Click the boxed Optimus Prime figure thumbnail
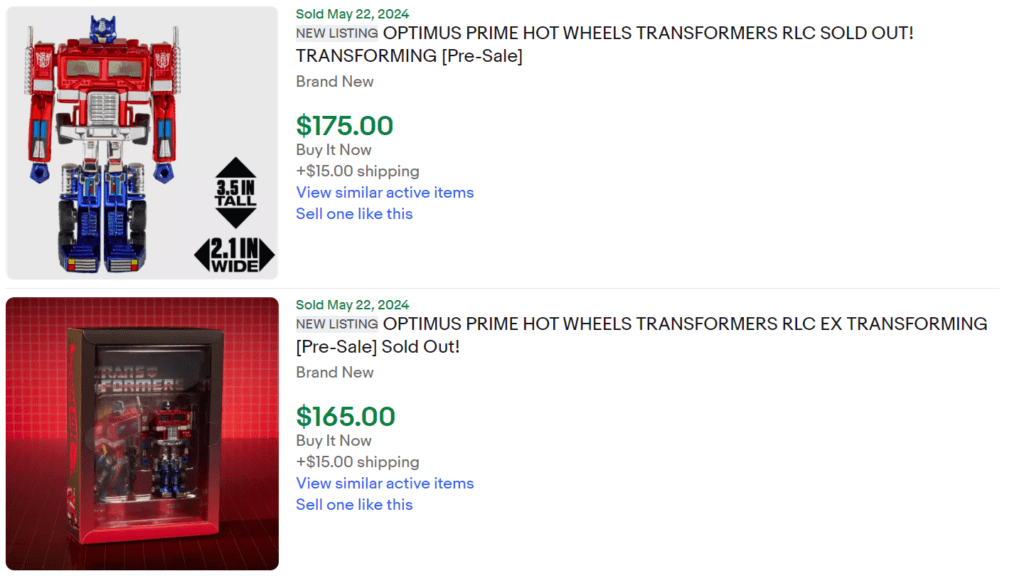Viewport: 1024px width, 576px height. point(141,432)
